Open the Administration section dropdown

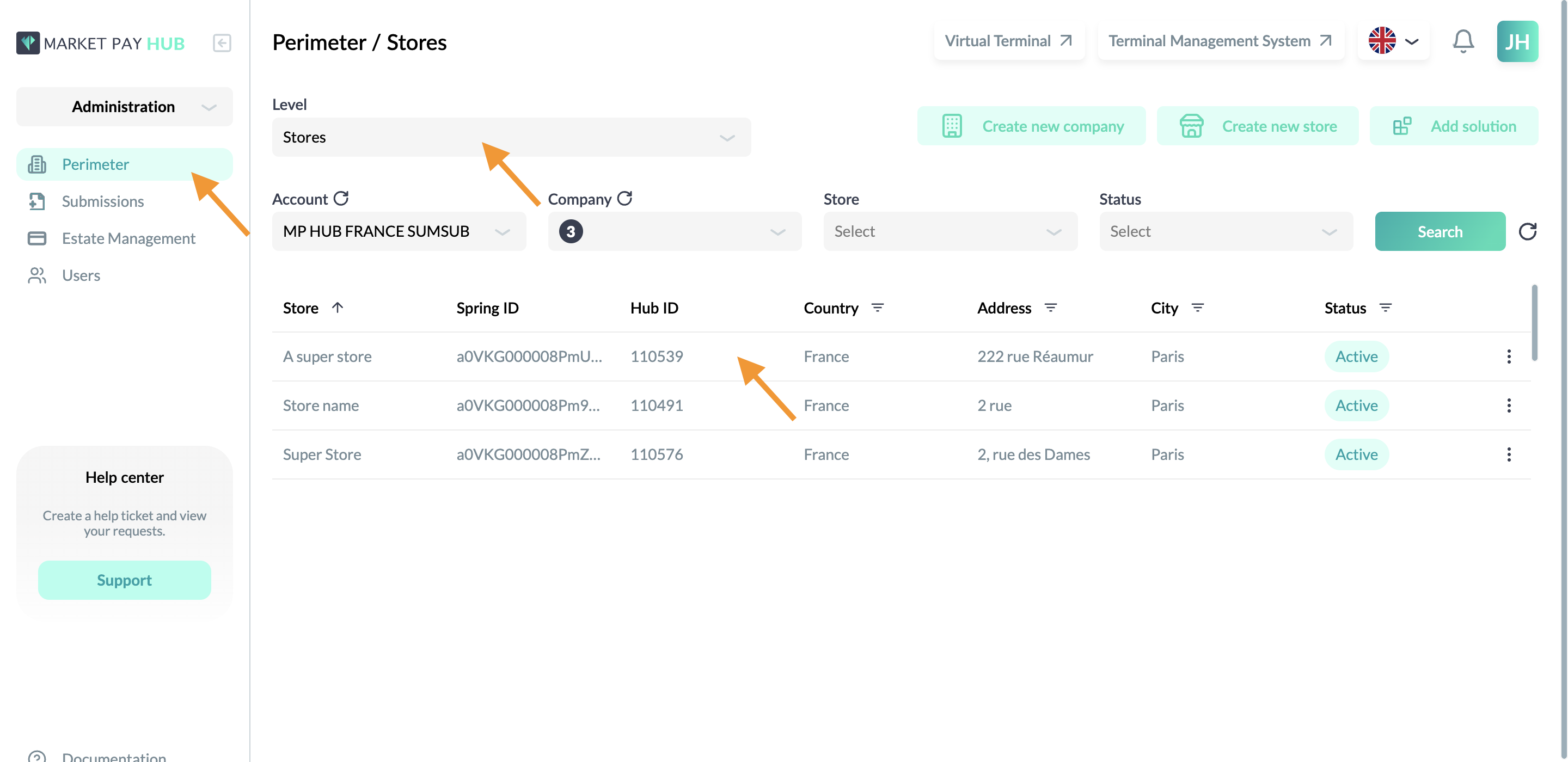124,107
